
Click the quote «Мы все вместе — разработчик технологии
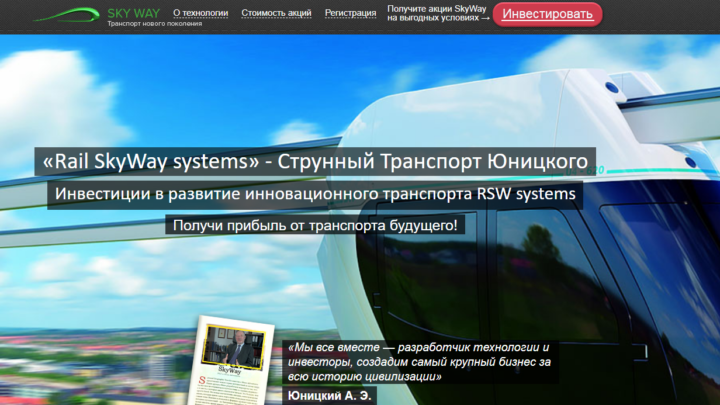click(x=419, y=362)
